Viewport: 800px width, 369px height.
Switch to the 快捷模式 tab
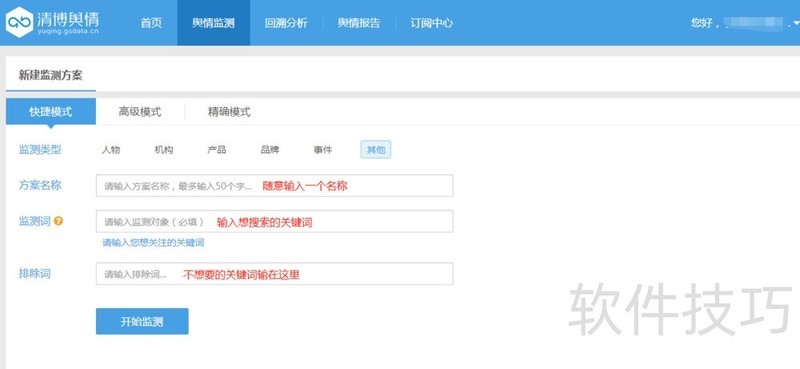tap(51, 112)
